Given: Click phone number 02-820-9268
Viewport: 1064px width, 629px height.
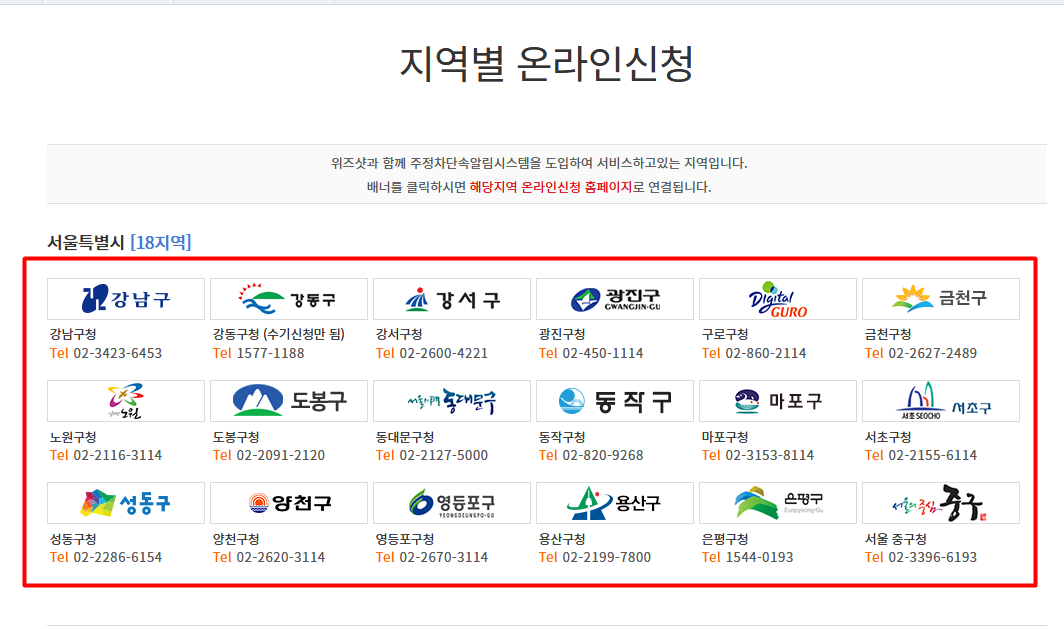Looking at the screenshot, I should [x=603, y=455].
